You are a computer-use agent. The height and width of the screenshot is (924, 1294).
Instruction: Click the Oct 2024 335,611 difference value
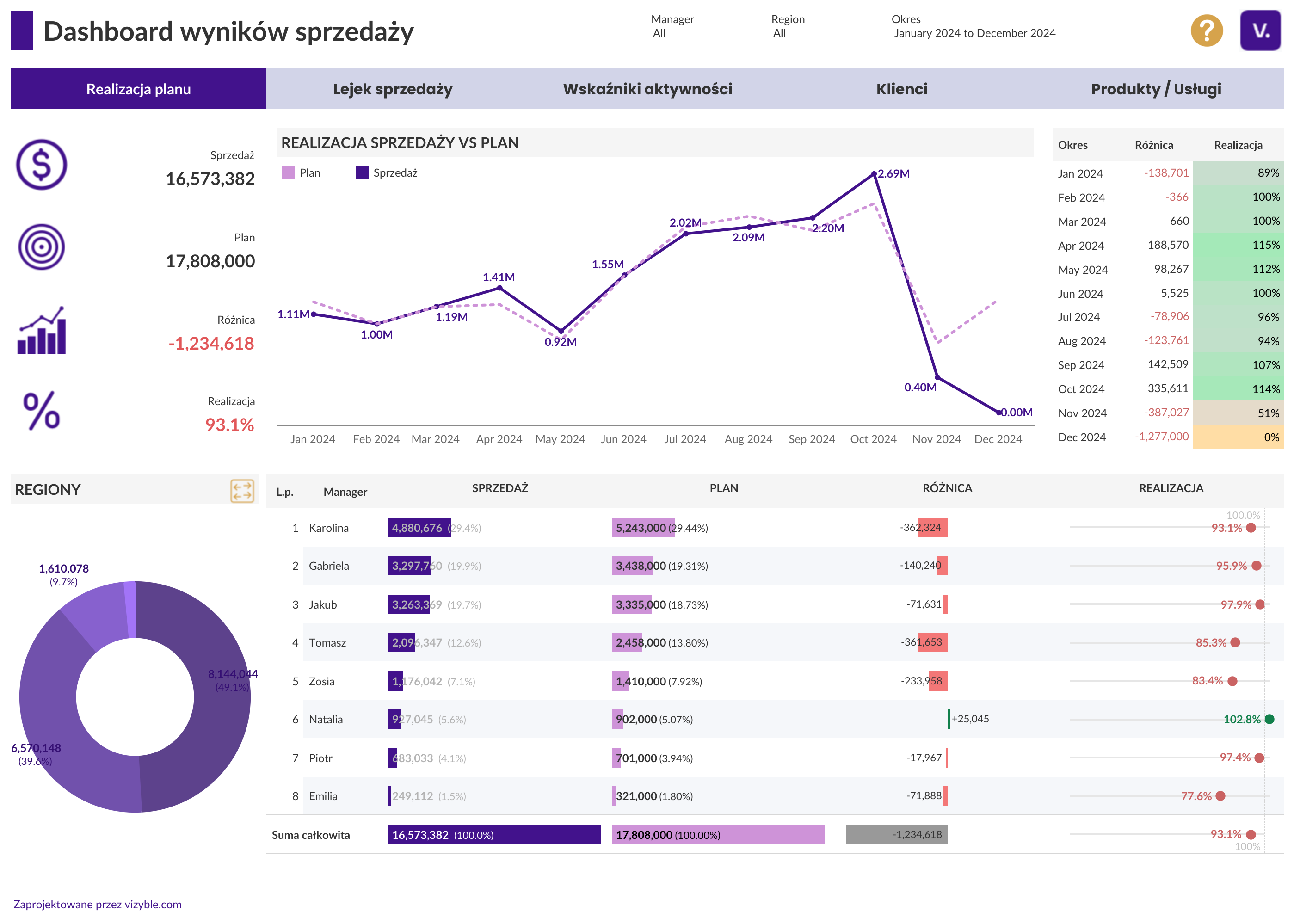1168,388
